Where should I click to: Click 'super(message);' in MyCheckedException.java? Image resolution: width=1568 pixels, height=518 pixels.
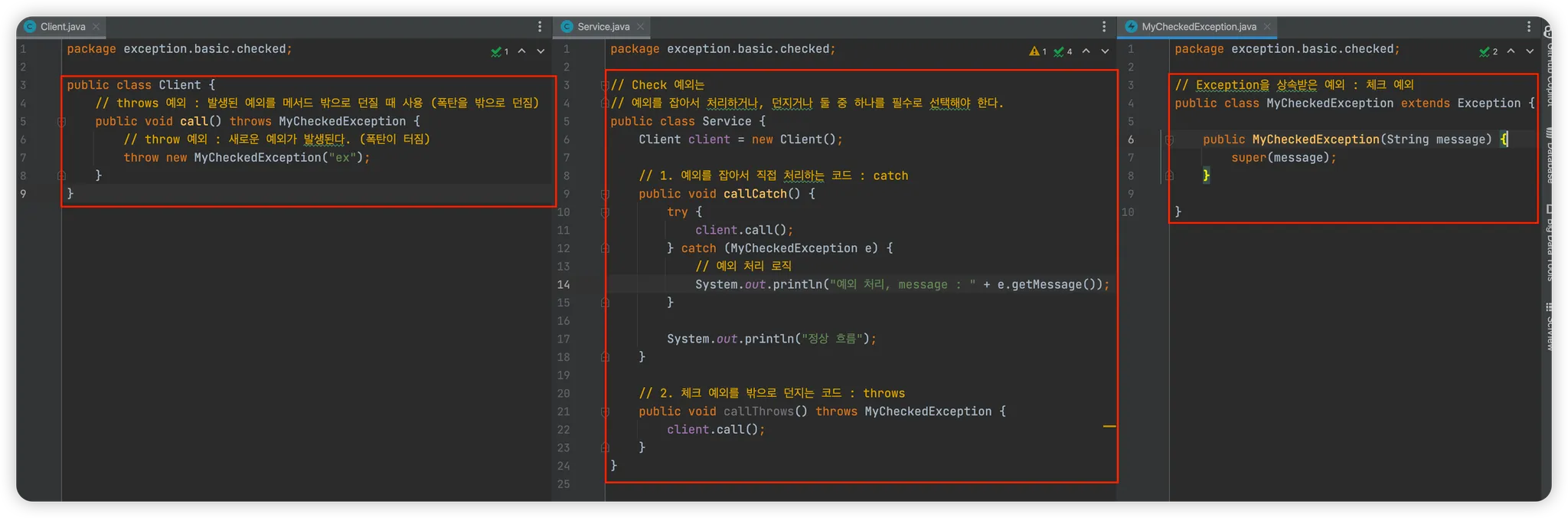click(1284, 158)
